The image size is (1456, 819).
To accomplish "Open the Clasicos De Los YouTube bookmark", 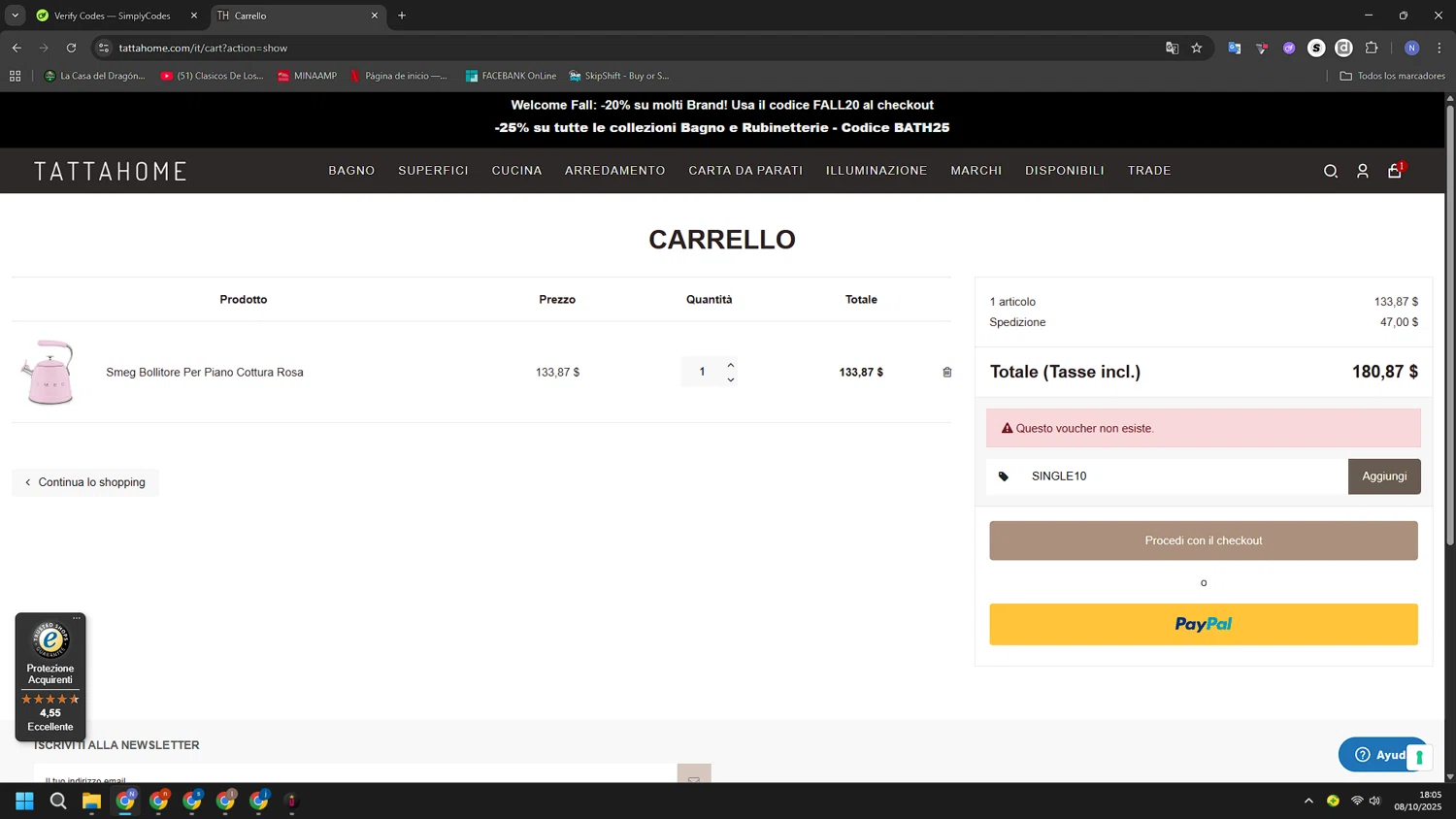I will [213, 76].
